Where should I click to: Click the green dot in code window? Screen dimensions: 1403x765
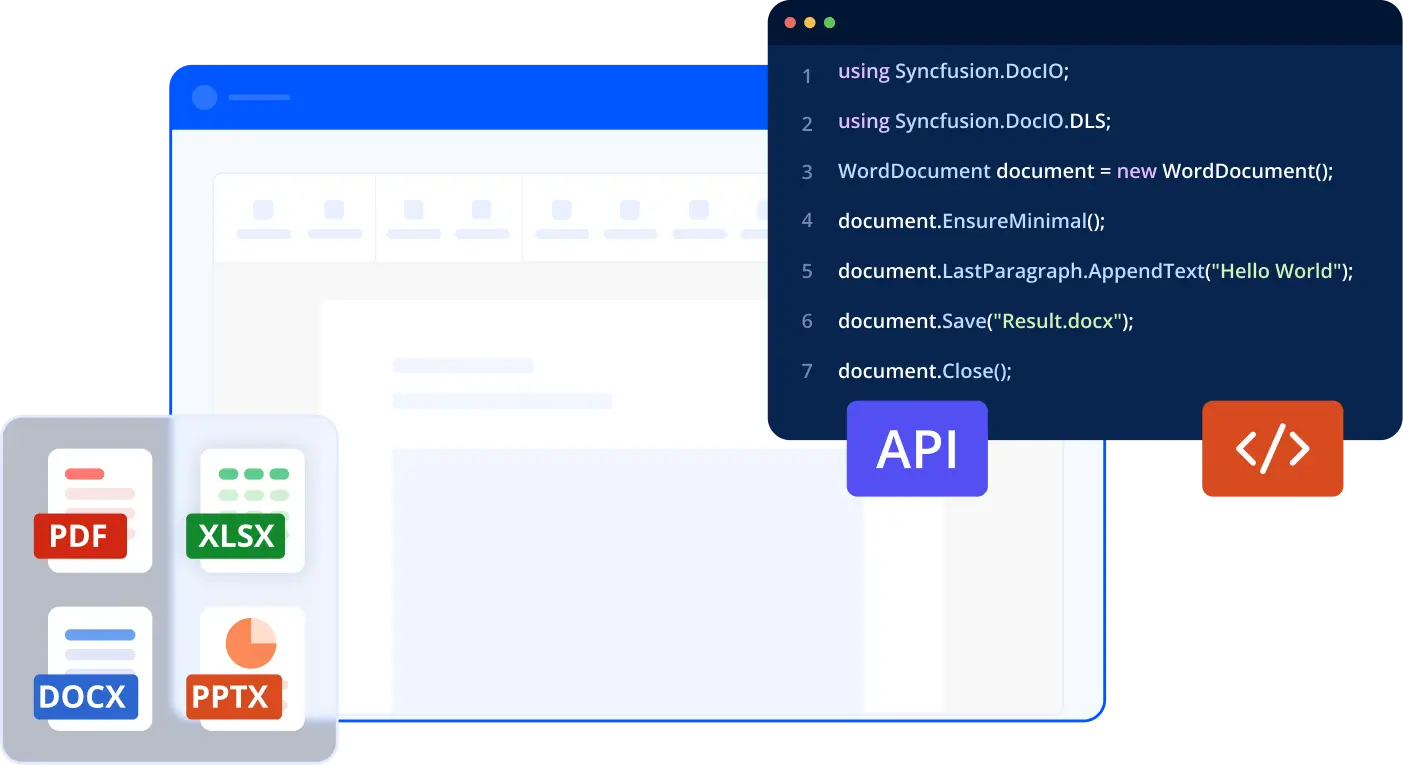click(829, 22)
